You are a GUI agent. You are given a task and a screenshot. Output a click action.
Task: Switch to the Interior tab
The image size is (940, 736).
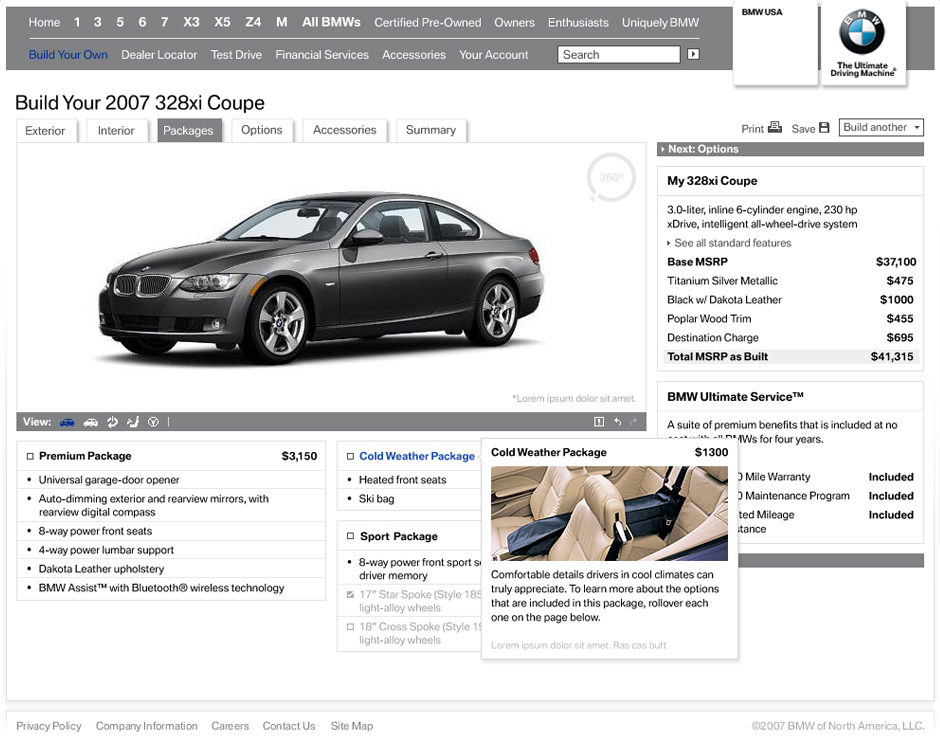point(116,131)
